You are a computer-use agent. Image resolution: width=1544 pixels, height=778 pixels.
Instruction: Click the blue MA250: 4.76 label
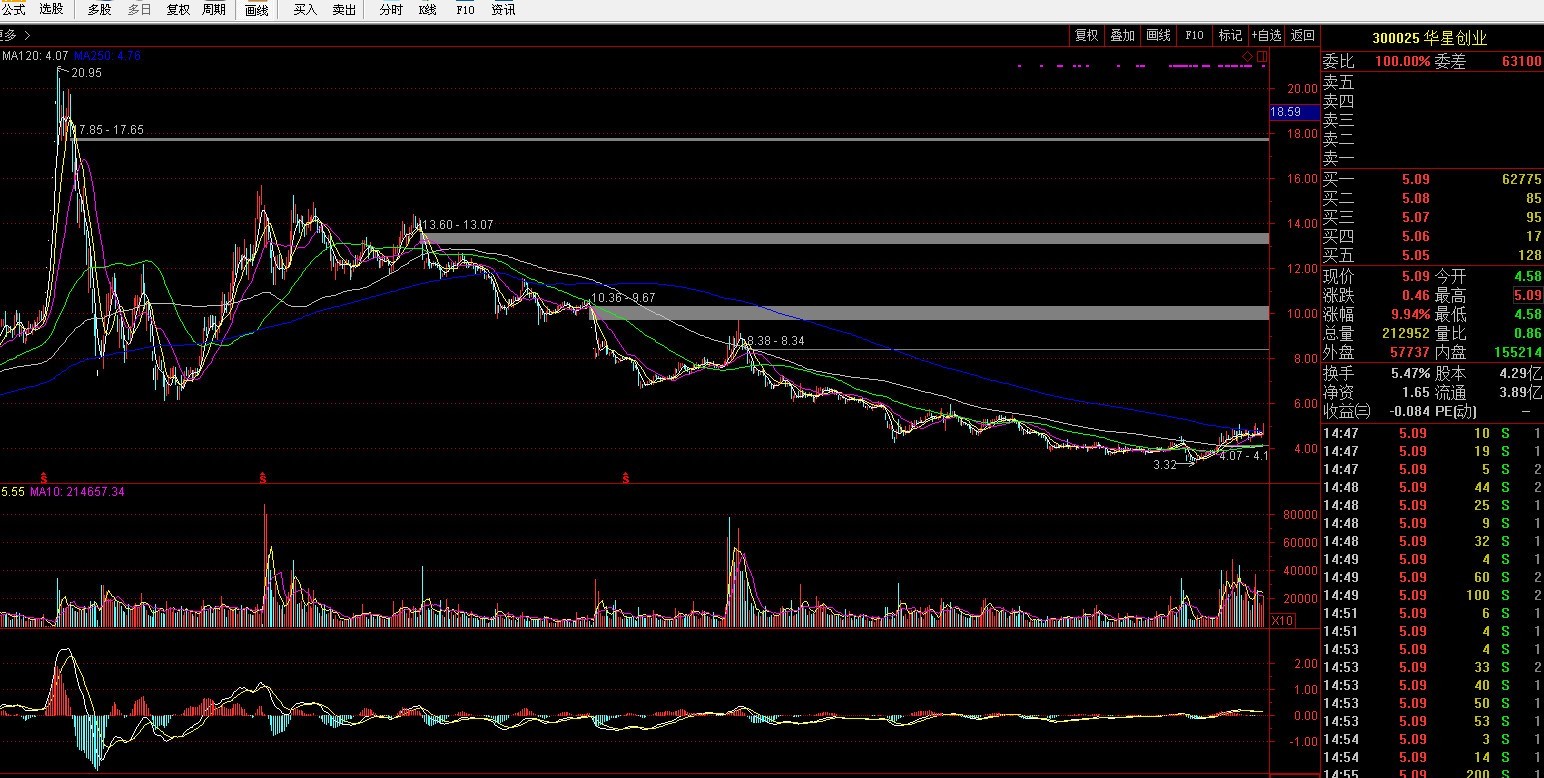(107, 56)
